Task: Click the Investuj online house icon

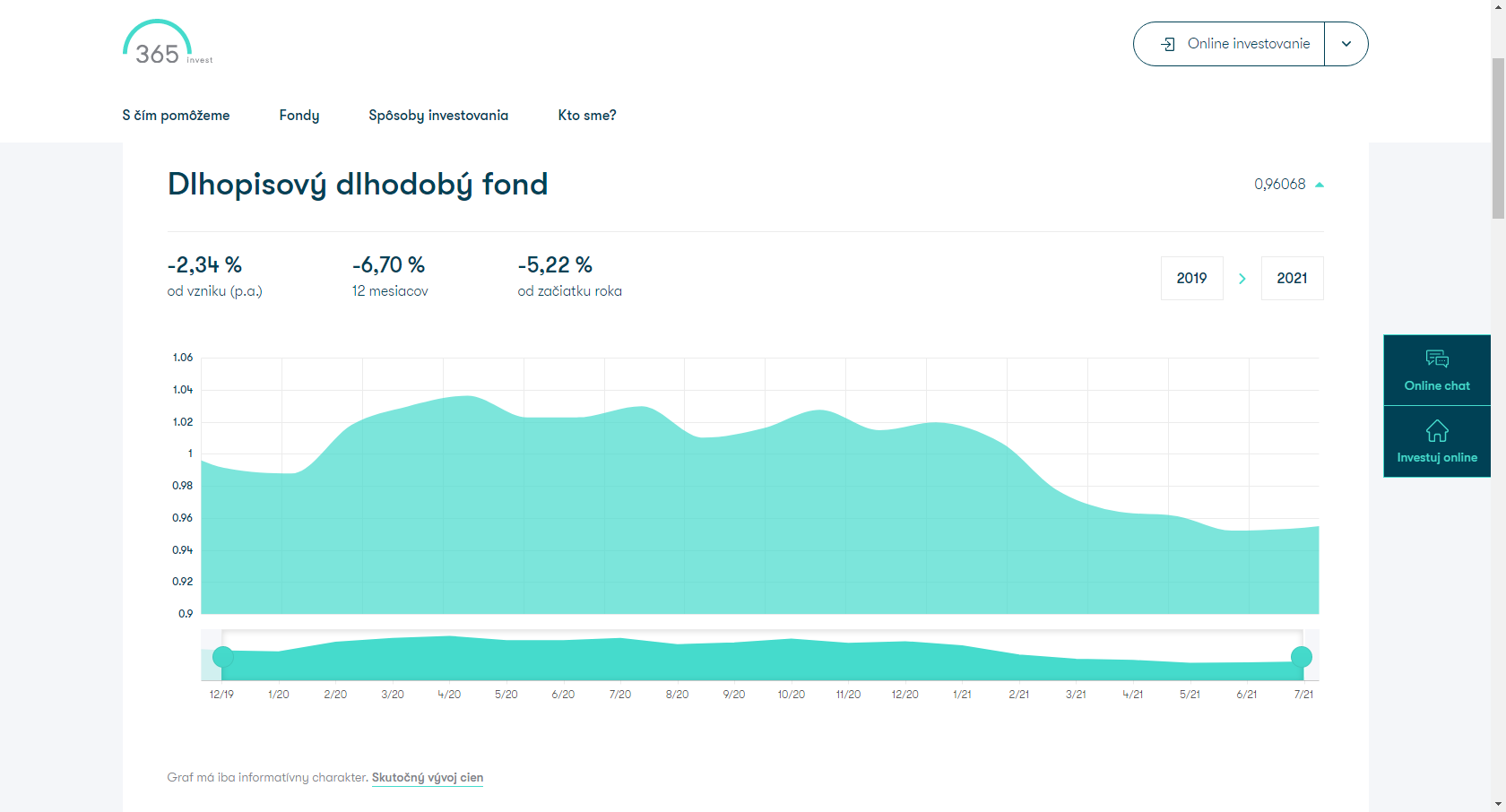Action: tap(1437, 431)
